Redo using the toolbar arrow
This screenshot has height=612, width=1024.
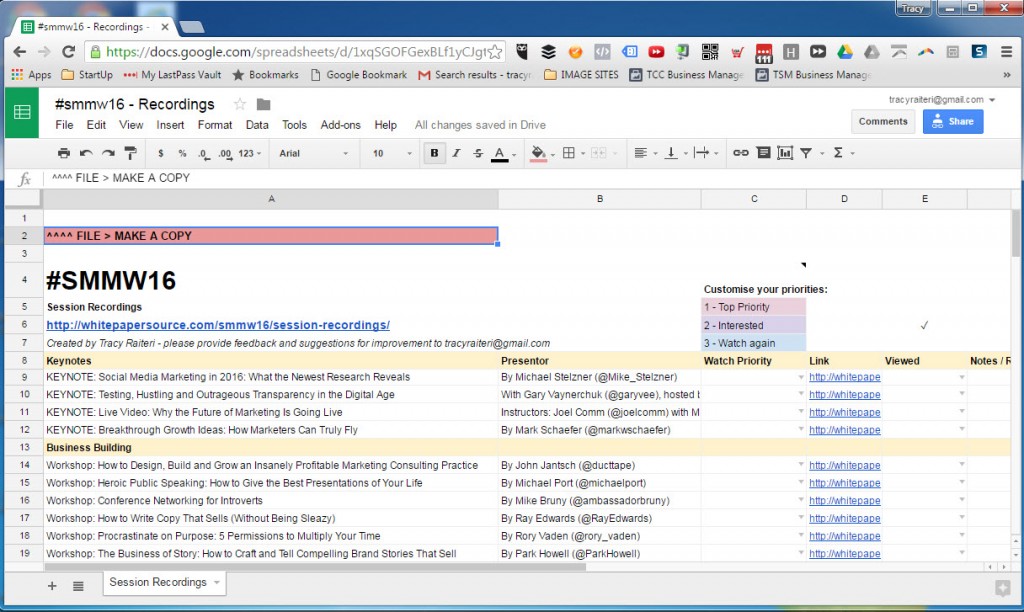pyautogui.click(x=108, y=153)
